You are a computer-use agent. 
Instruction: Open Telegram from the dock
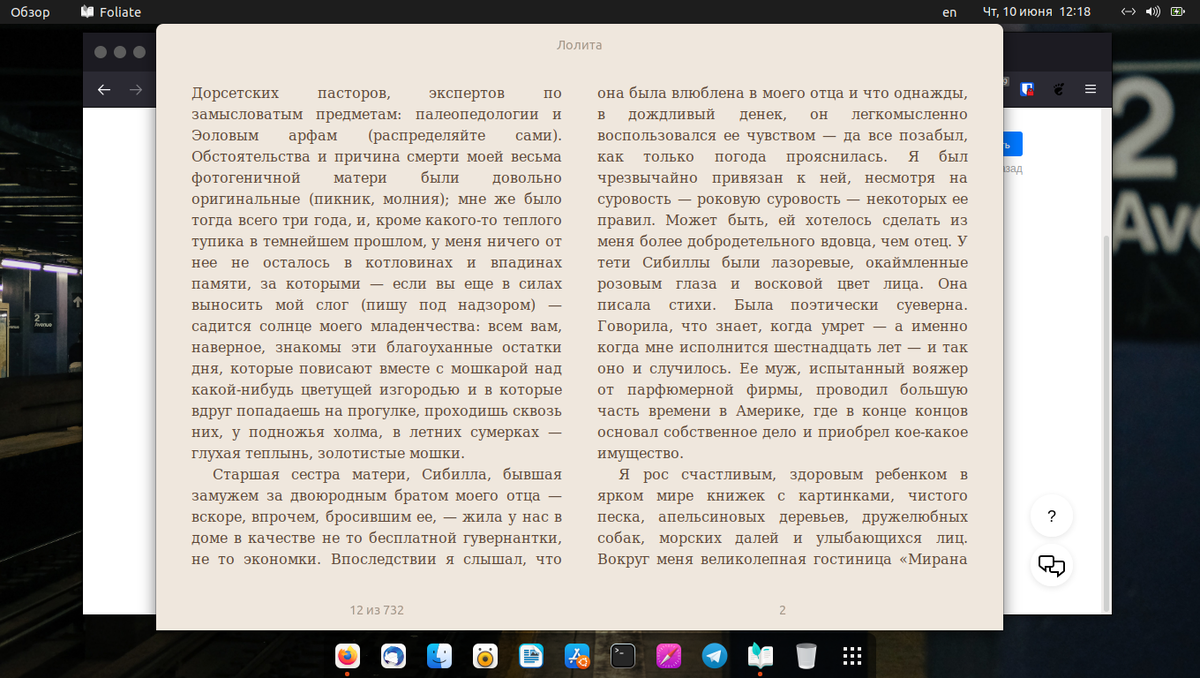715,656
